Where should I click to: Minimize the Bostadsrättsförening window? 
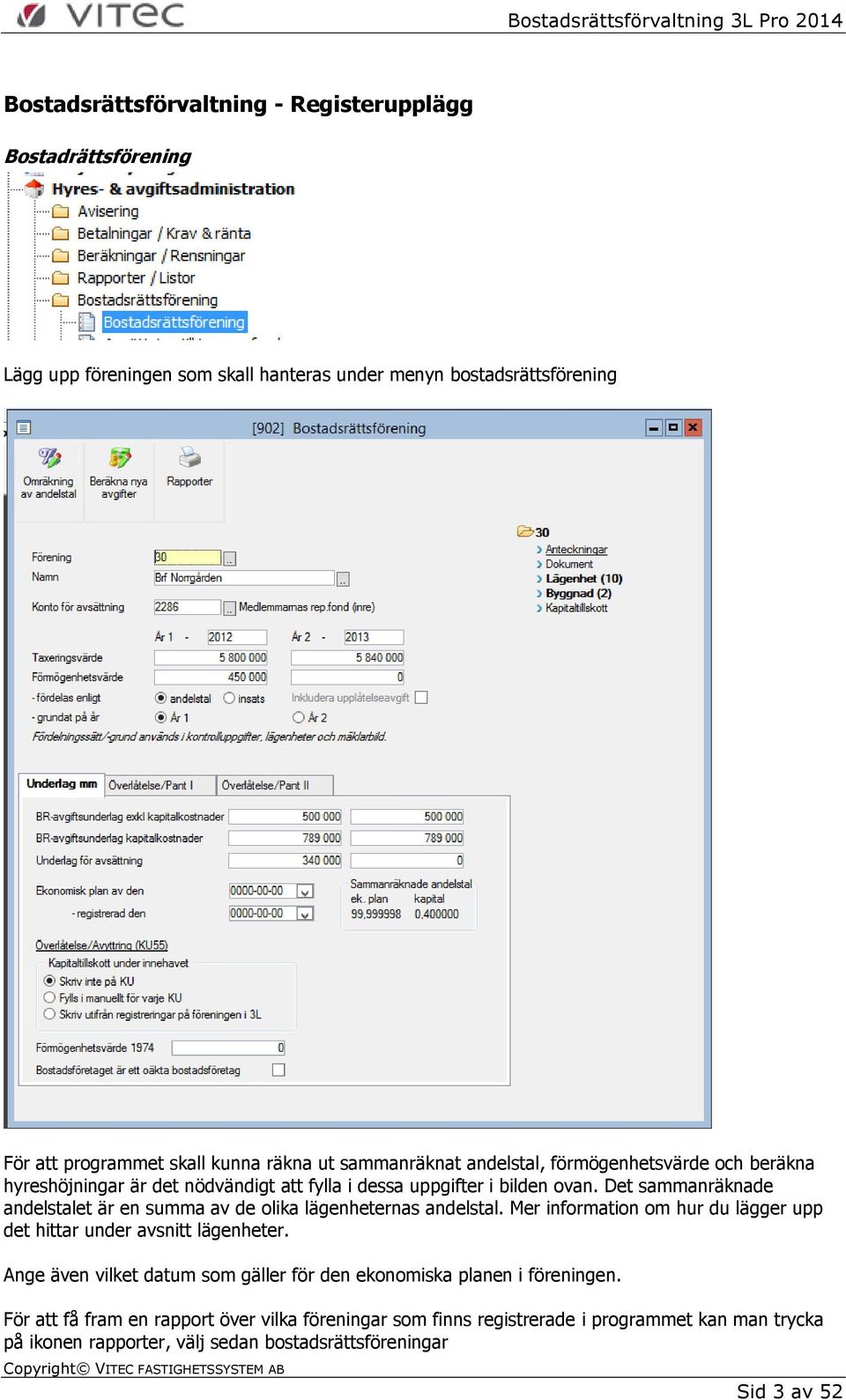click(x=654, y=427)
